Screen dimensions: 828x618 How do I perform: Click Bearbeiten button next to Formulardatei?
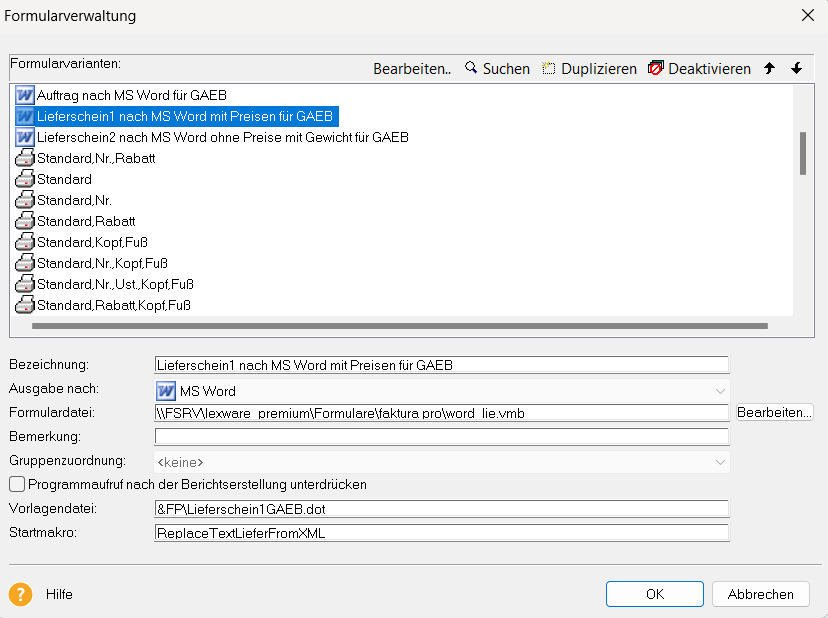coord(775,412)
